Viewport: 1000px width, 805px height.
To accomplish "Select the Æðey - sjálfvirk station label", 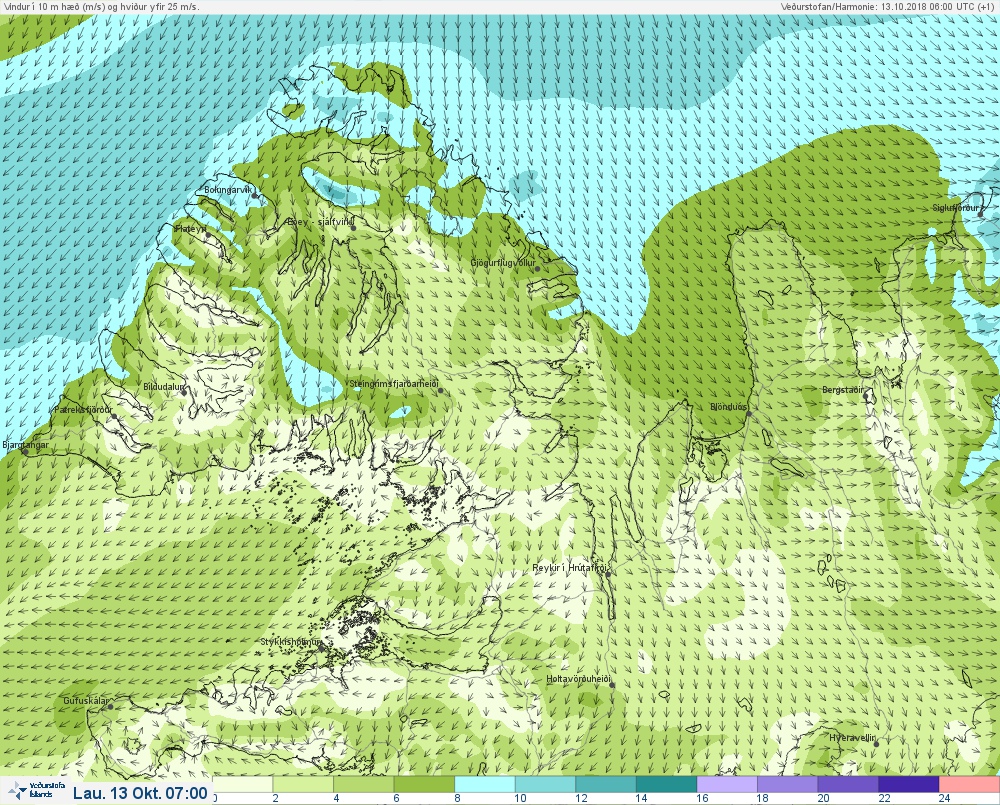I will (320, 222).
